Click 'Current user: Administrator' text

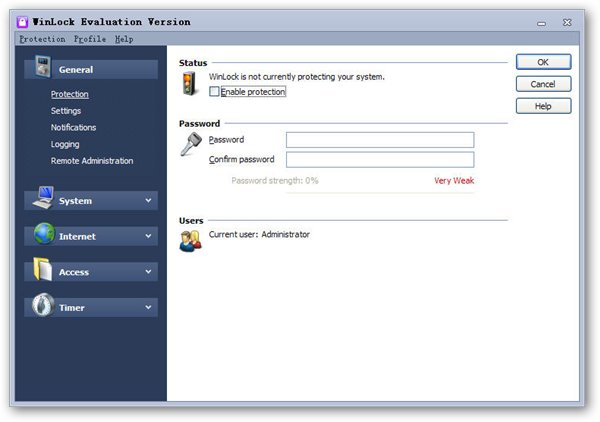(259, 234)
